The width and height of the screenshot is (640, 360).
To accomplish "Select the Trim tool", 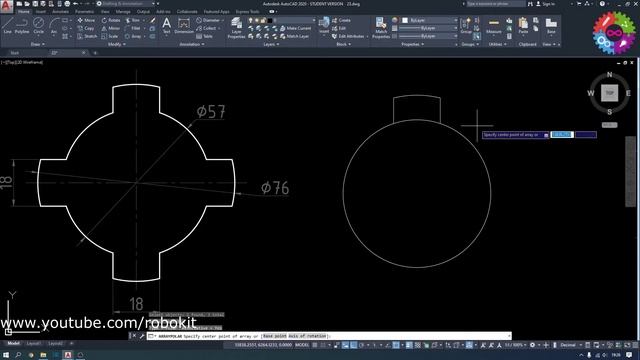I will [x=132, y=20].
